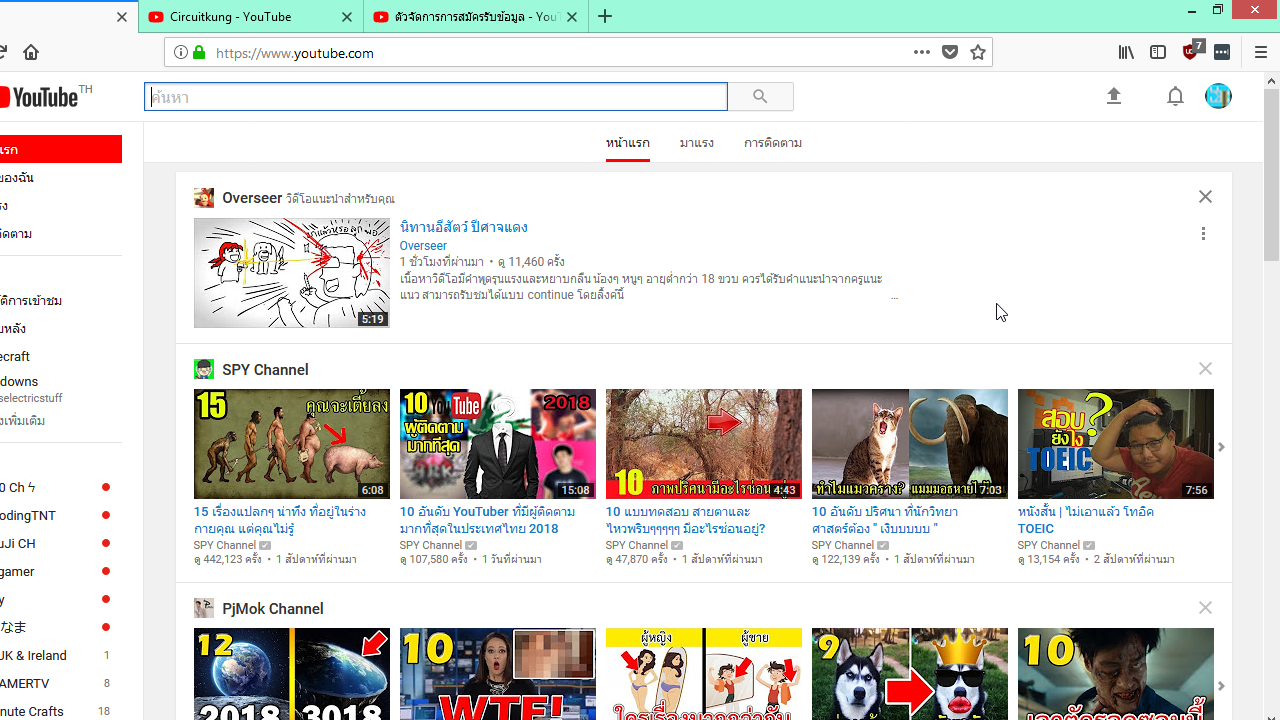Play the Overseer 5:19 video thumbnail
1280x720 pixels.
click(292, 273)
